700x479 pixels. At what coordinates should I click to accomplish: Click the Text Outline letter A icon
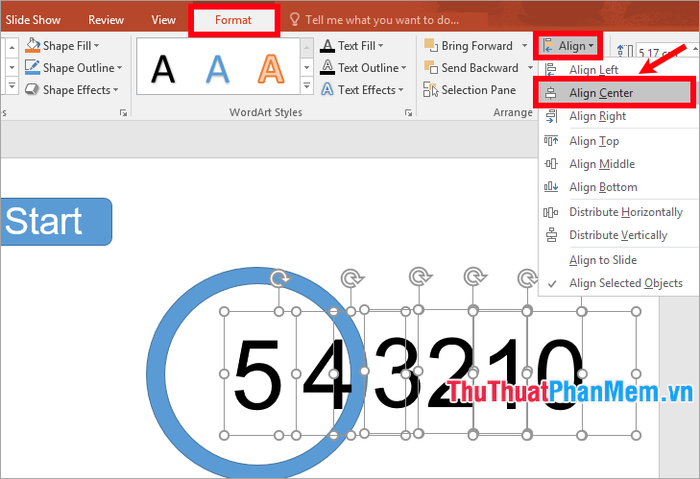(327, 67)
